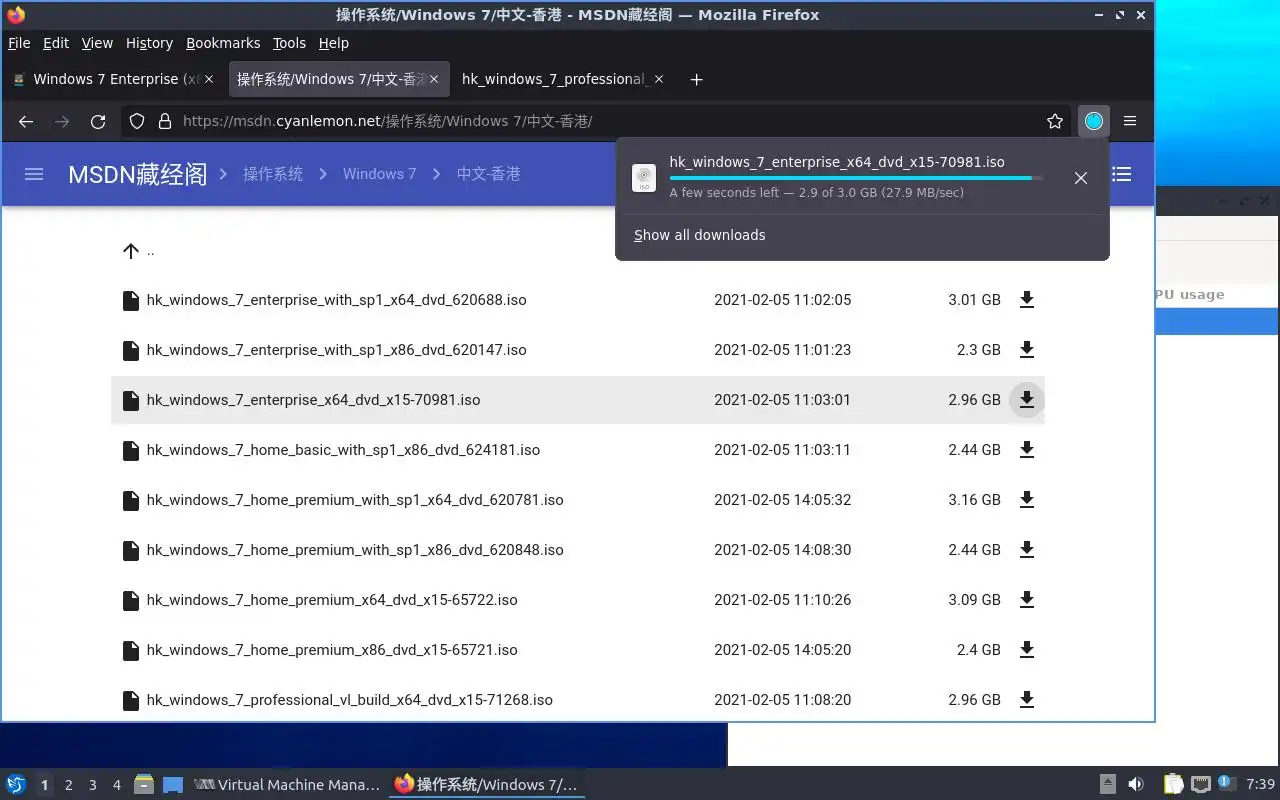Click the MSDN藏经阁 site title
The height and width of the screenshot is (800, 1280).
(138, 174)
